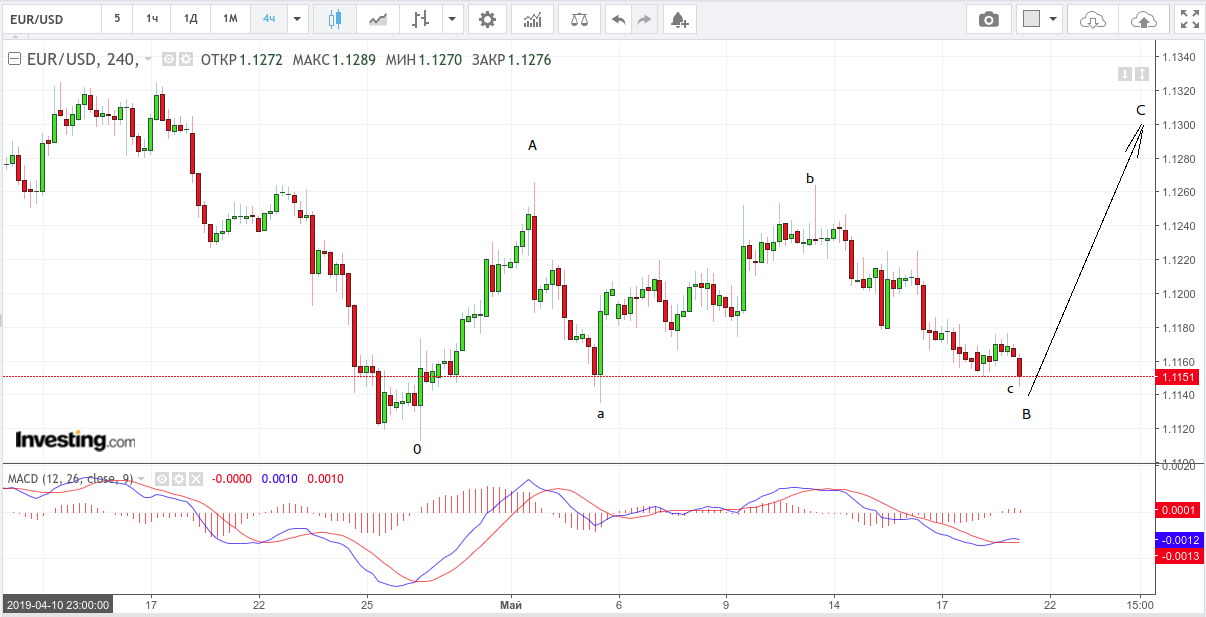Image resolution: width=1206 pixels, height=617 pixels.
Task: Click the Investing.com logo link
Action: [x=75, y=440]
